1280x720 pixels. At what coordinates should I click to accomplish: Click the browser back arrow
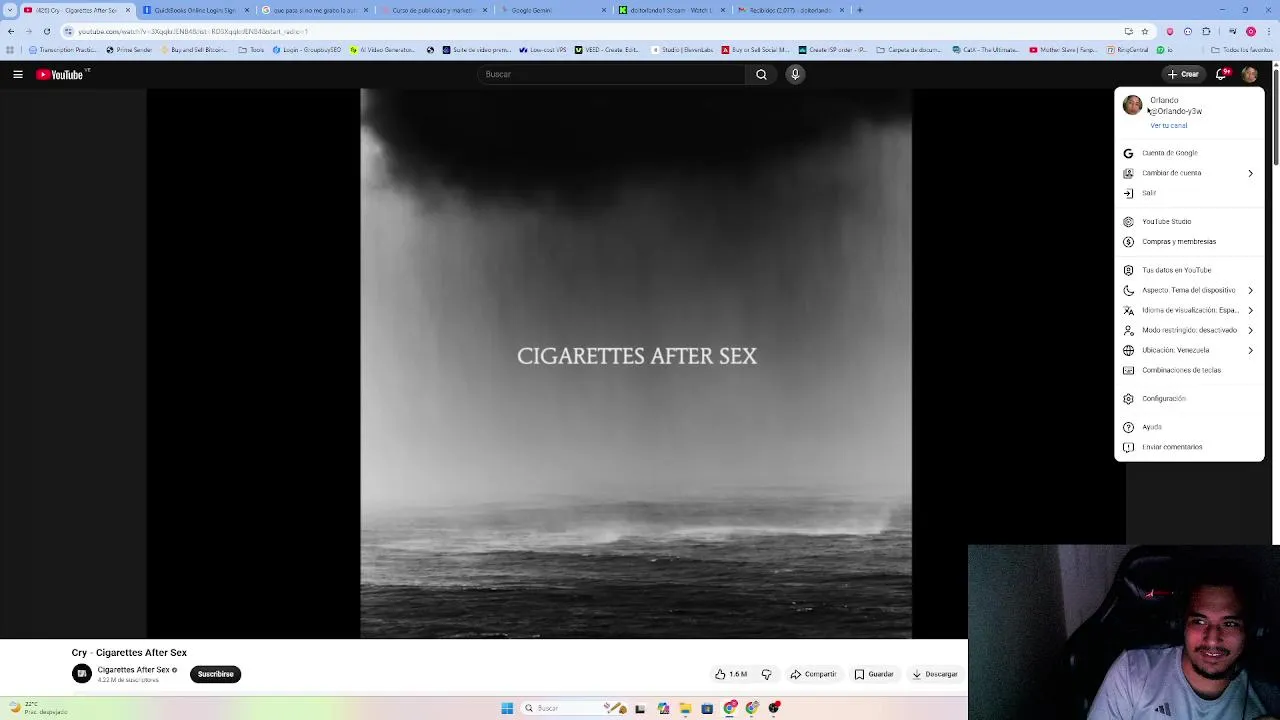coord(11,31)
